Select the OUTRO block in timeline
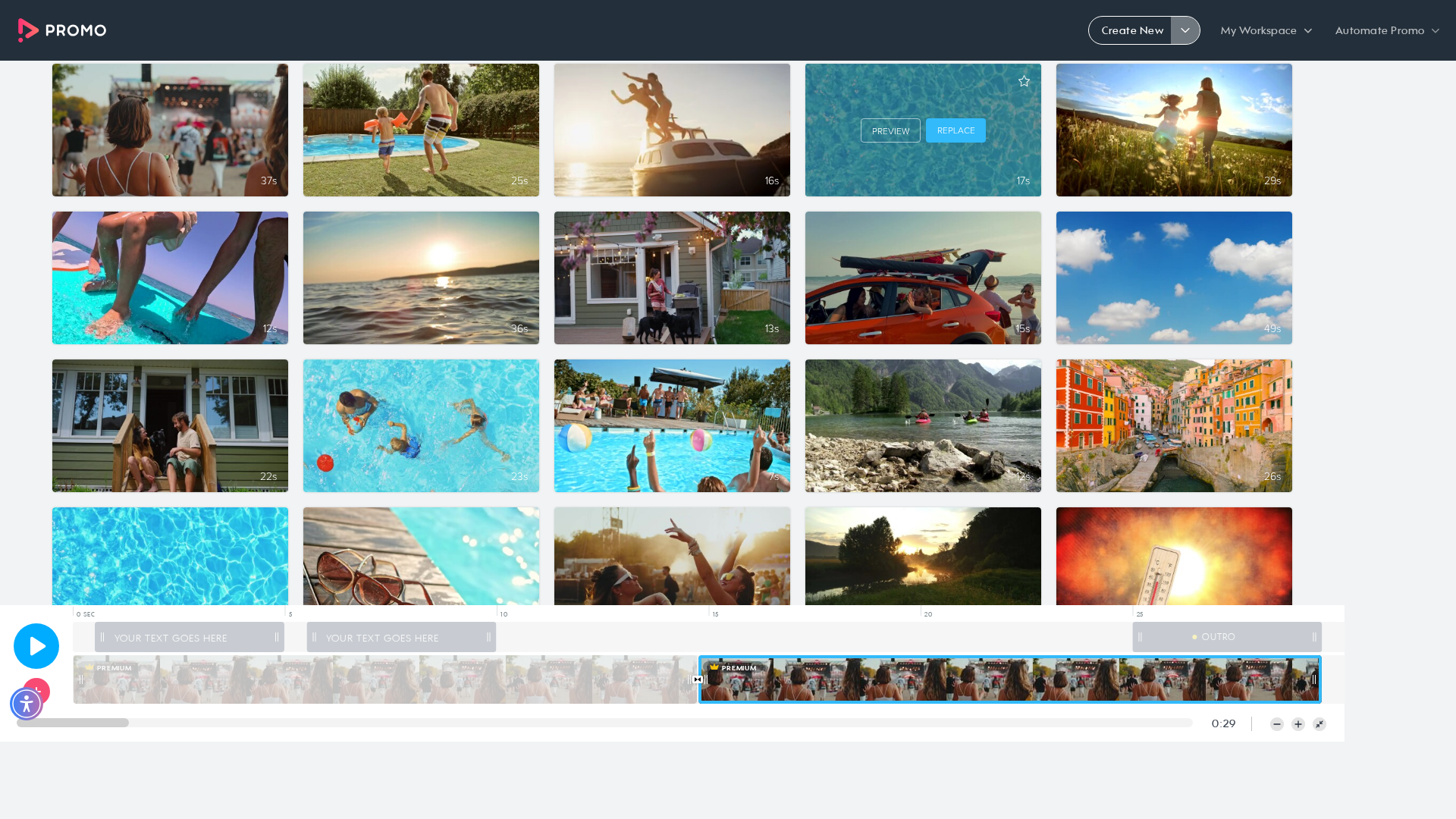 coord(1227,637)
